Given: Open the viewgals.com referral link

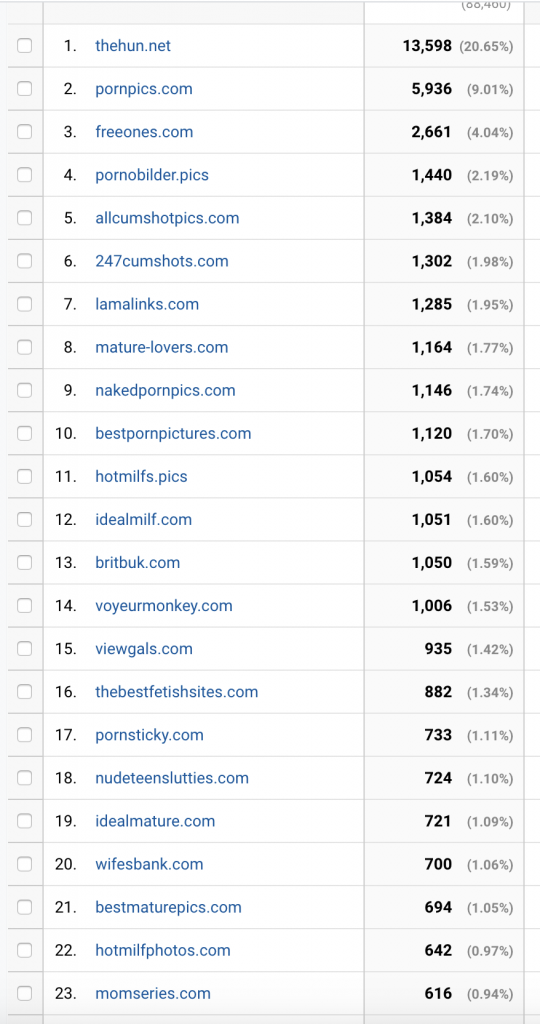Looking at the screenshot, I should pos(144,649).
